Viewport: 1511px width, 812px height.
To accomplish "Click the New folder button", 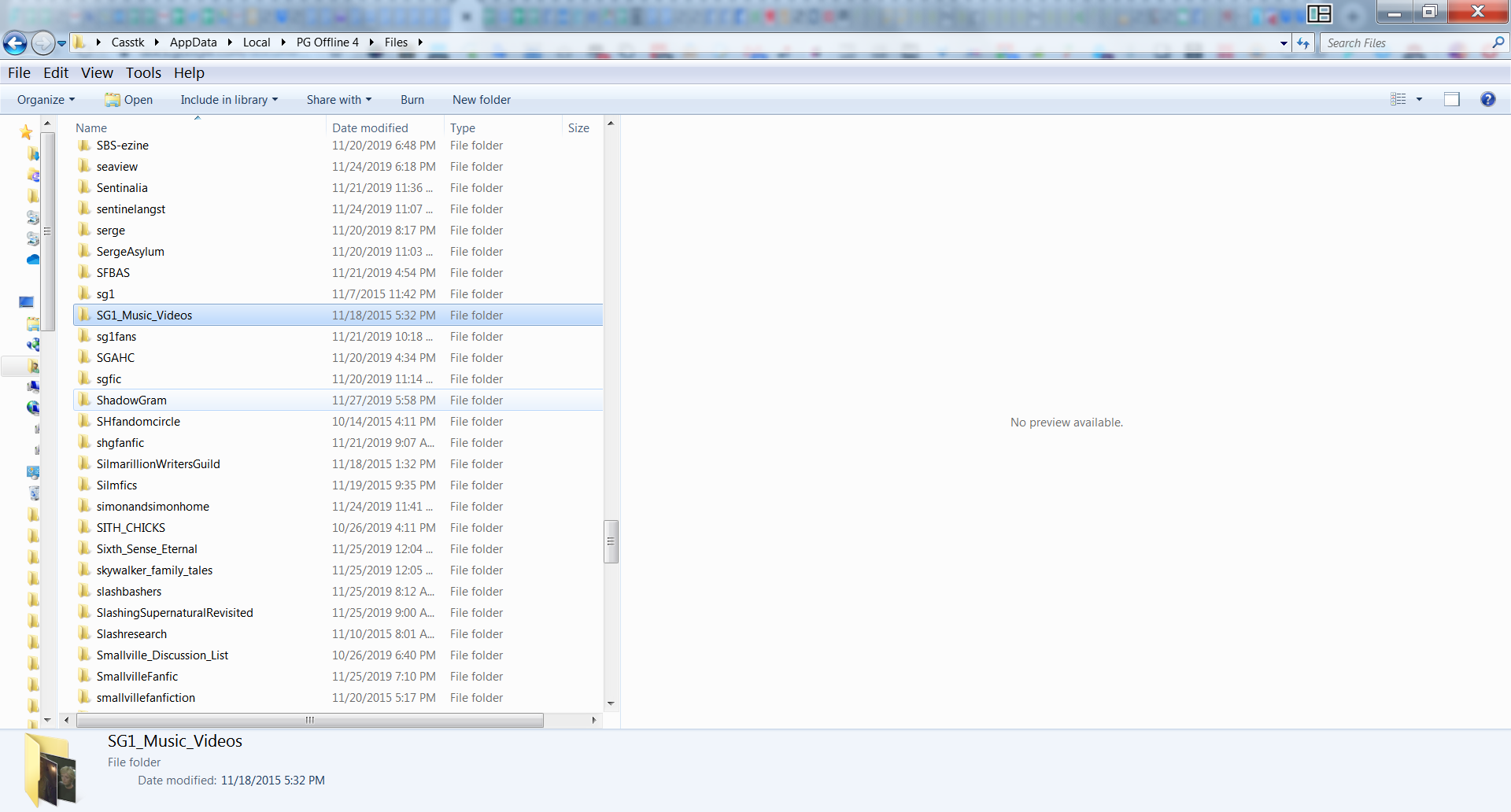I will pyautogui.click(x=482, y=100).
